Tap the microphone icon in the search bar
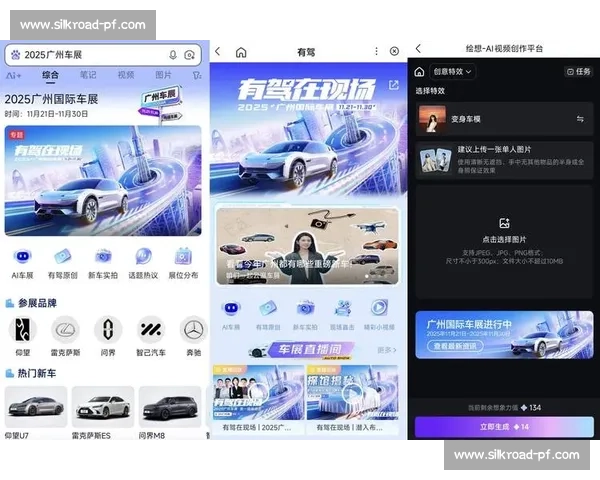 (173, 55)
